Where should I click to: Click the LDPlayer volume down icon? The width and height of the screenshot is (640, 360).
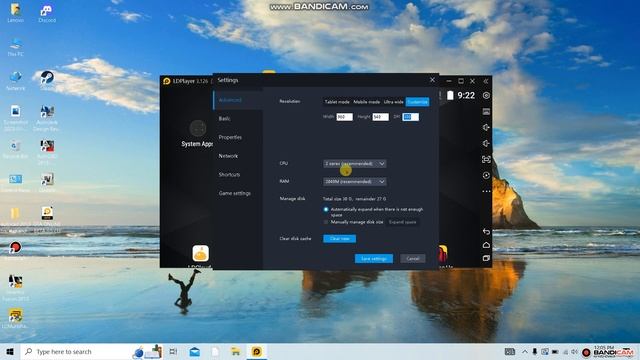point(486,143)
